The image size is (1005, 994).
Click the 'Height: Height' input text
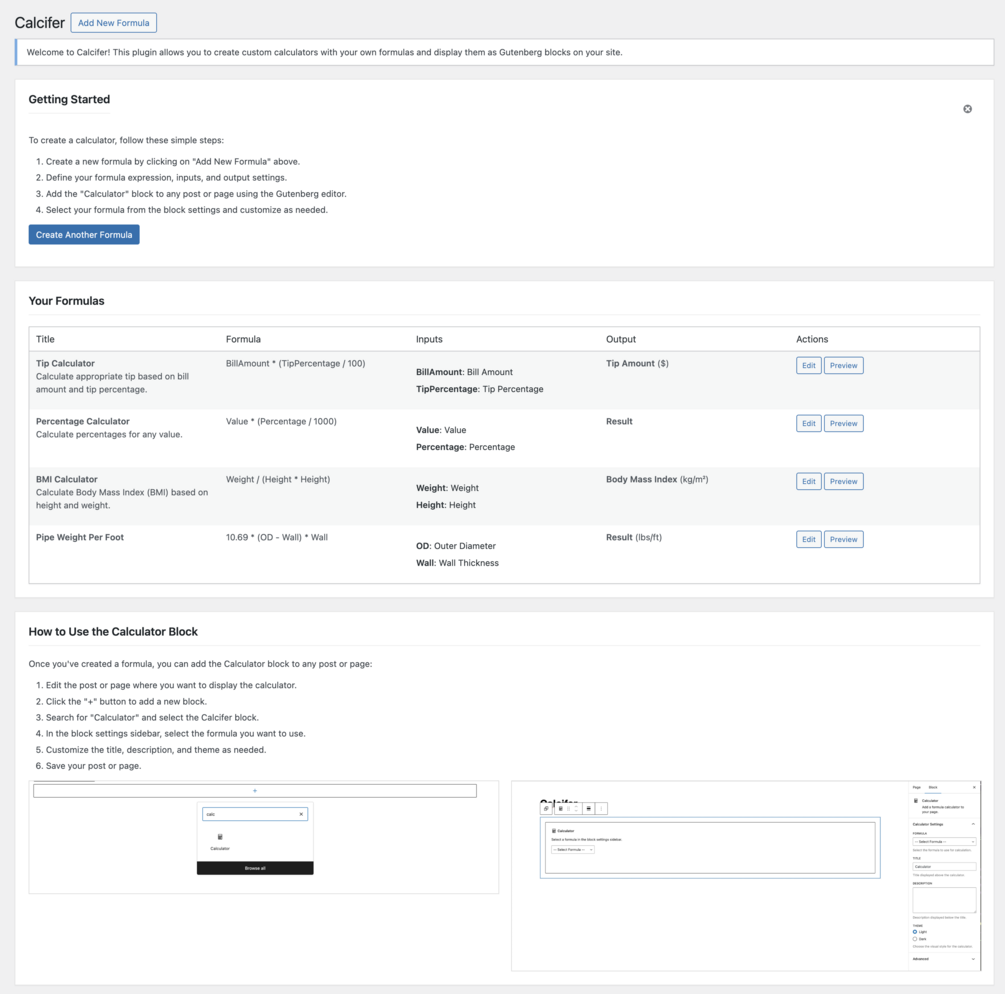pos(445,505)
